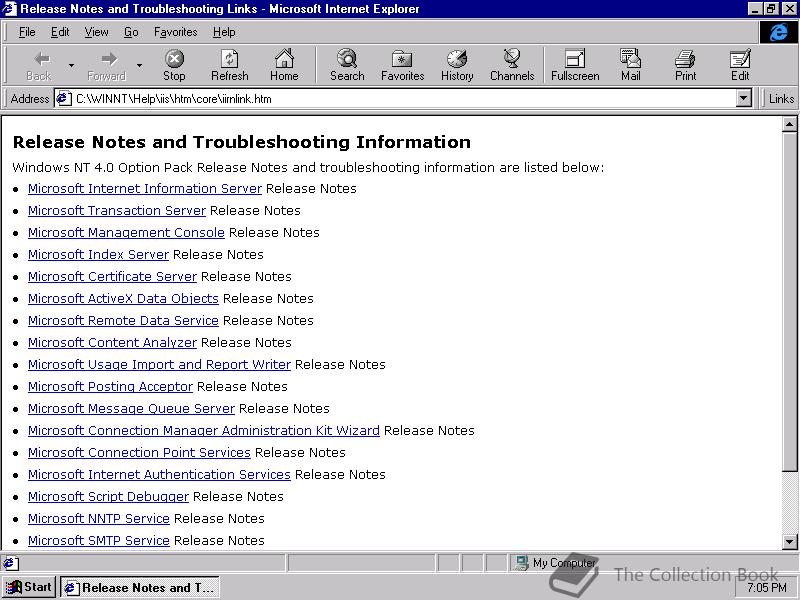The width and height of the screenshot is (800, 600).
Task: Open Microsoft Internet Authentication Services link
Action: 159,474
